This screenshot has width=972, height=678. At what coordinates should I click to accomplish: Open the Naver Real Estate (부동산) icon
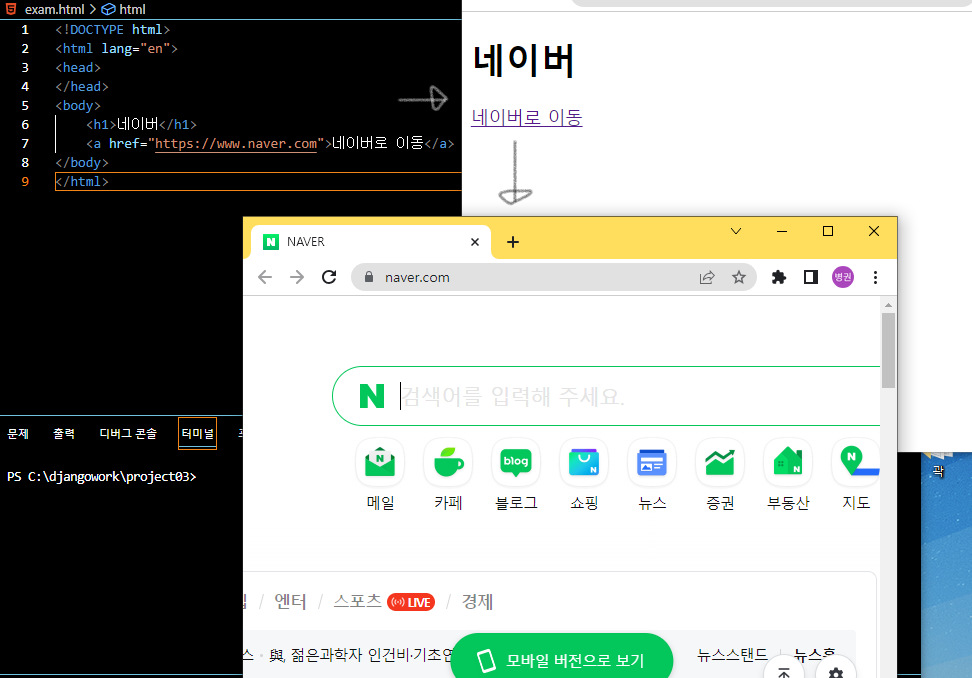click(788, 462)
